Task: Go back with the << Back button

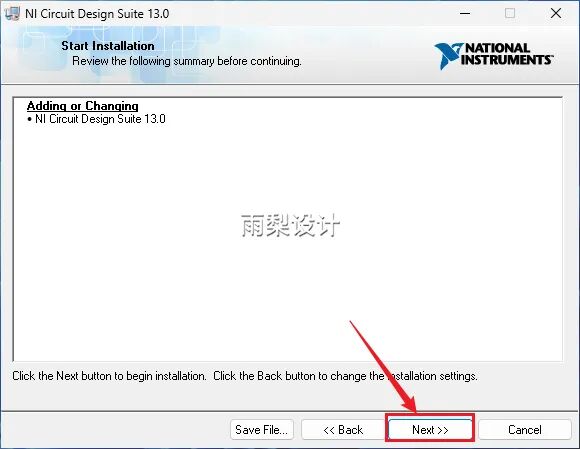Action: [x=343, y=429]
